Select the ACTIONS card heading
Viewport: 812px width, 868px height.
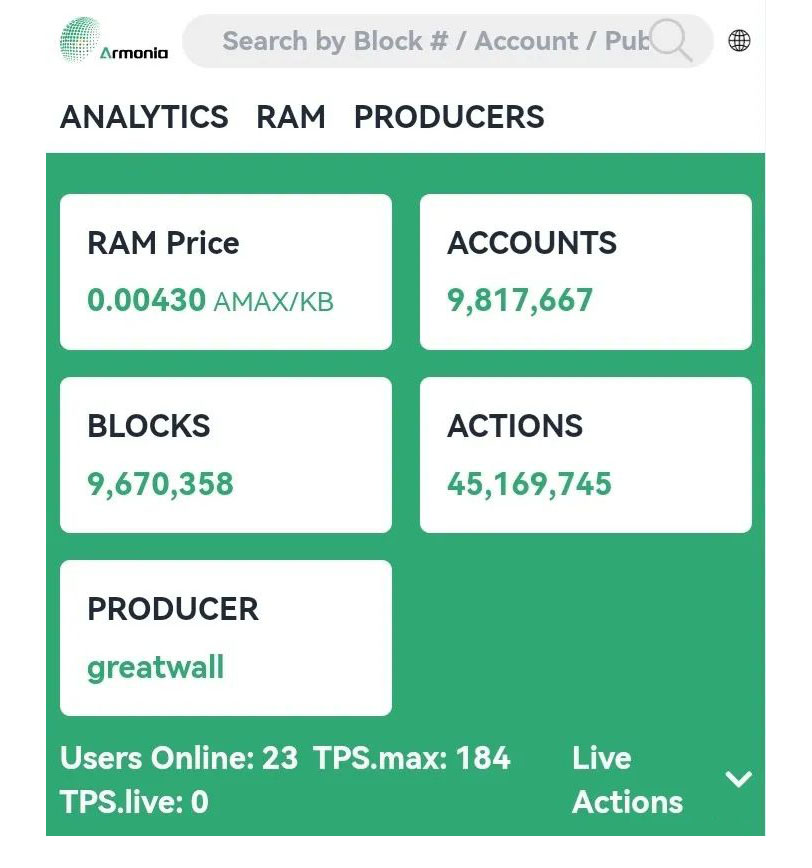coord(515,426)
